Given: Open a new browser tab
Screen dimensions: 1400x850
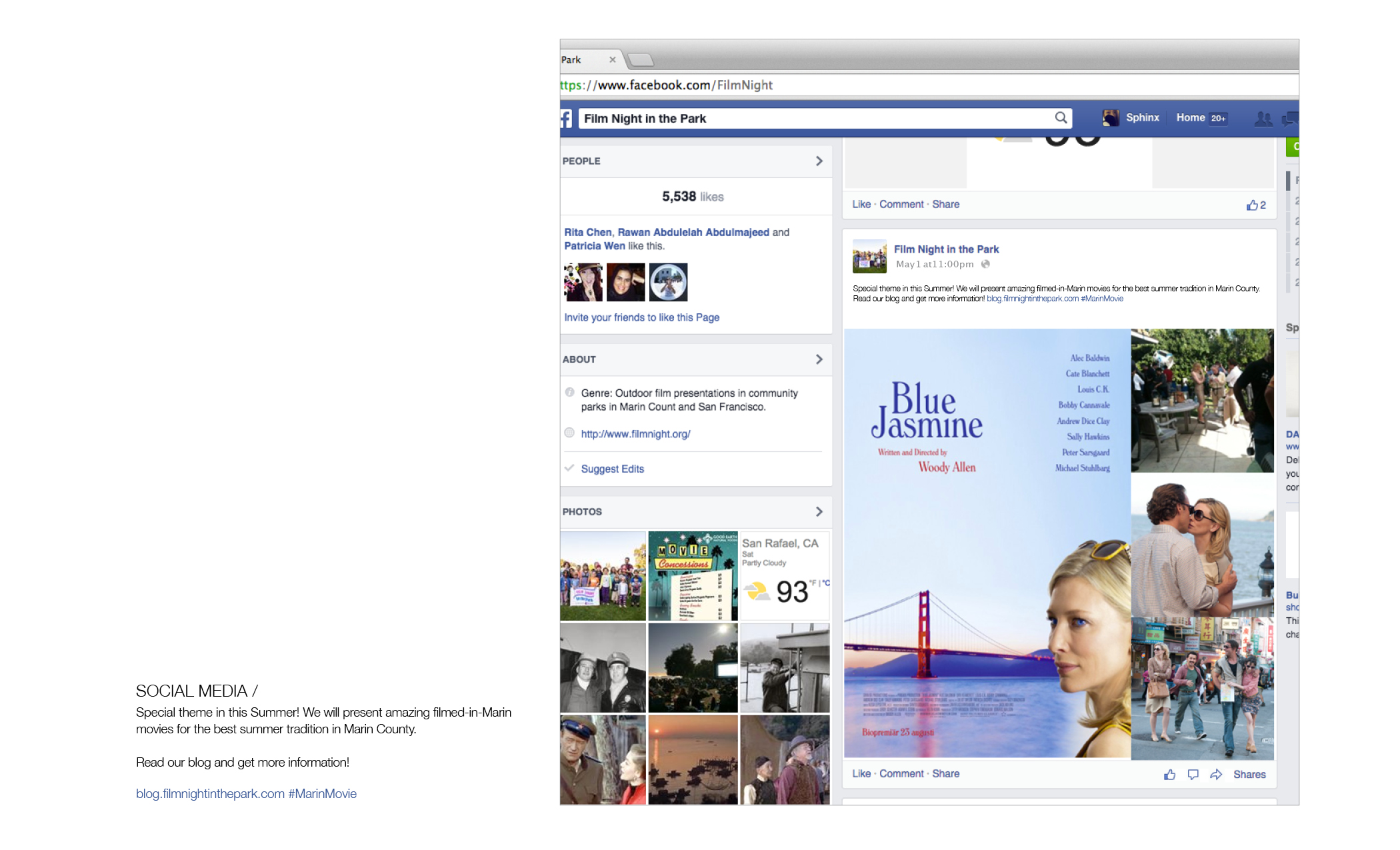Looking at the screenshot, I should pos(641,60).
